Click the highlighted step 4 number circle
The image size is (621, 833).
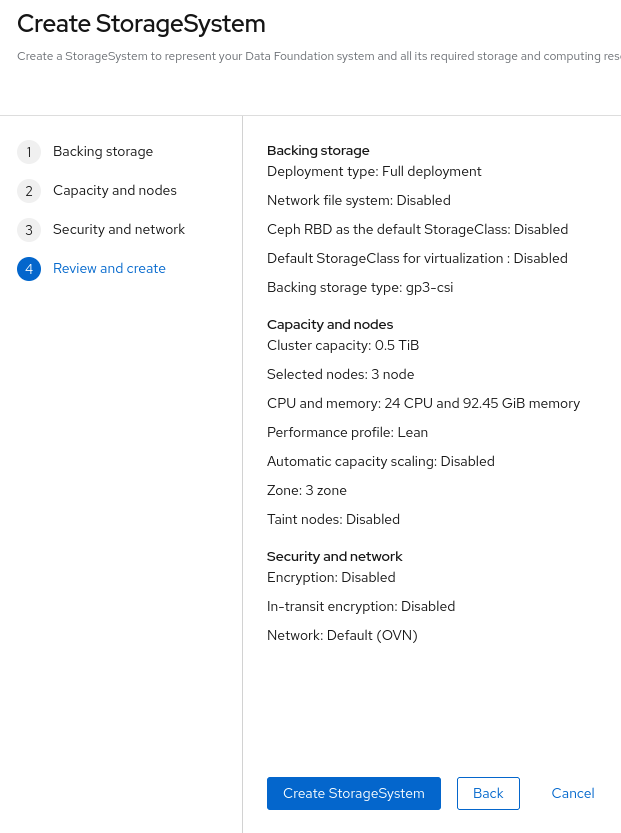[29, 269]
